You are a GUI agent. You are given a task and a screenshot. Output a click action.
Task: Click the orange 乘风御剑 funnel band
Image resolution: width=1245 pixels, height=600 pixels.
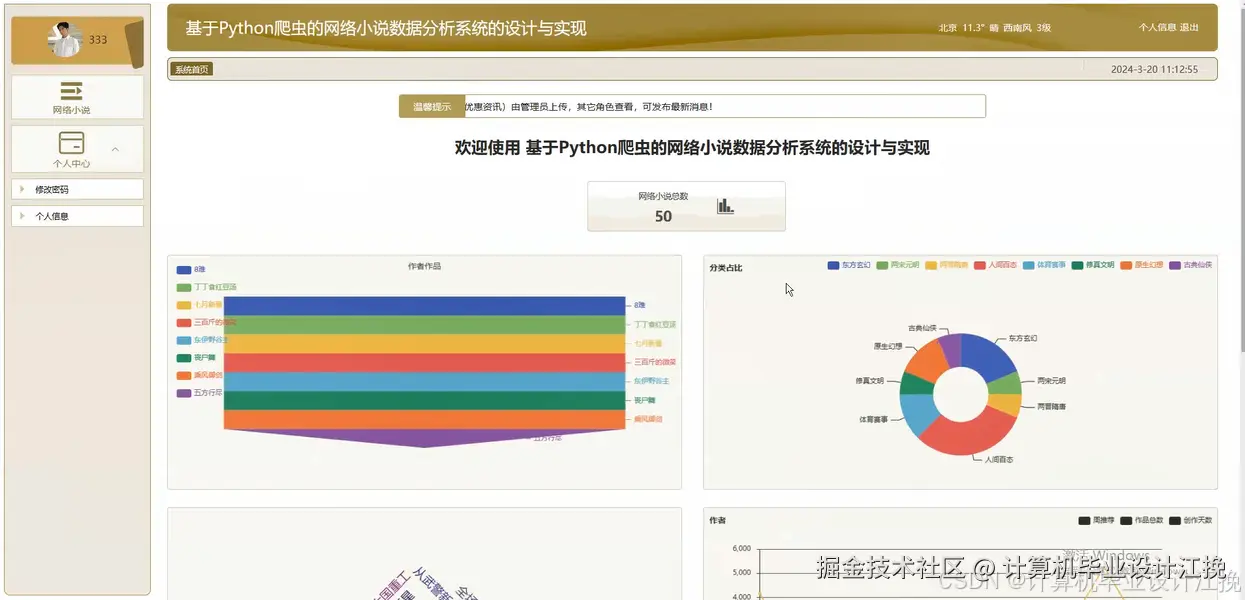coord(425,420)
